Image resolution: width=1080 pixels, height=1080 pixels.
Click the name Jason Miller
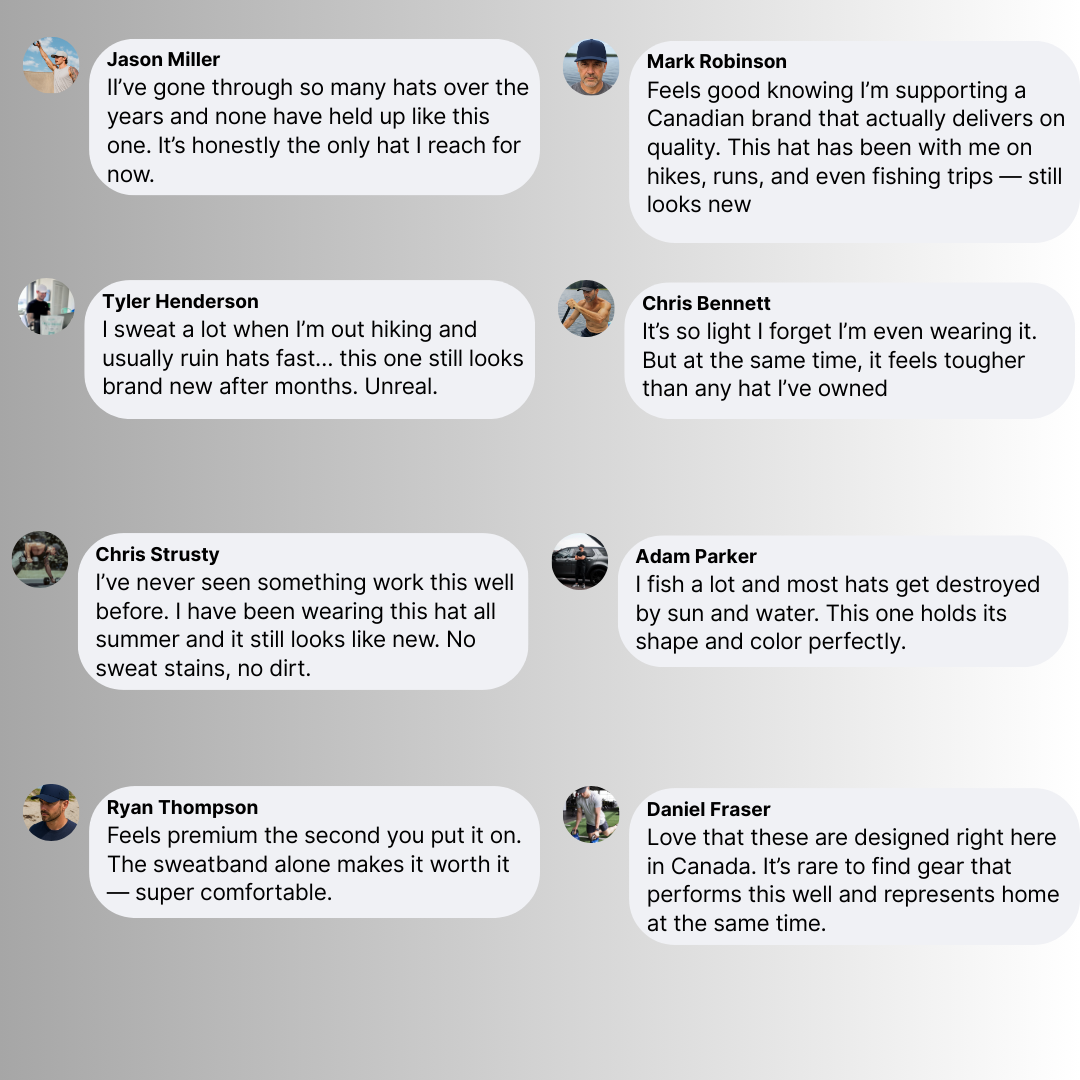click(x=163, y=59)
